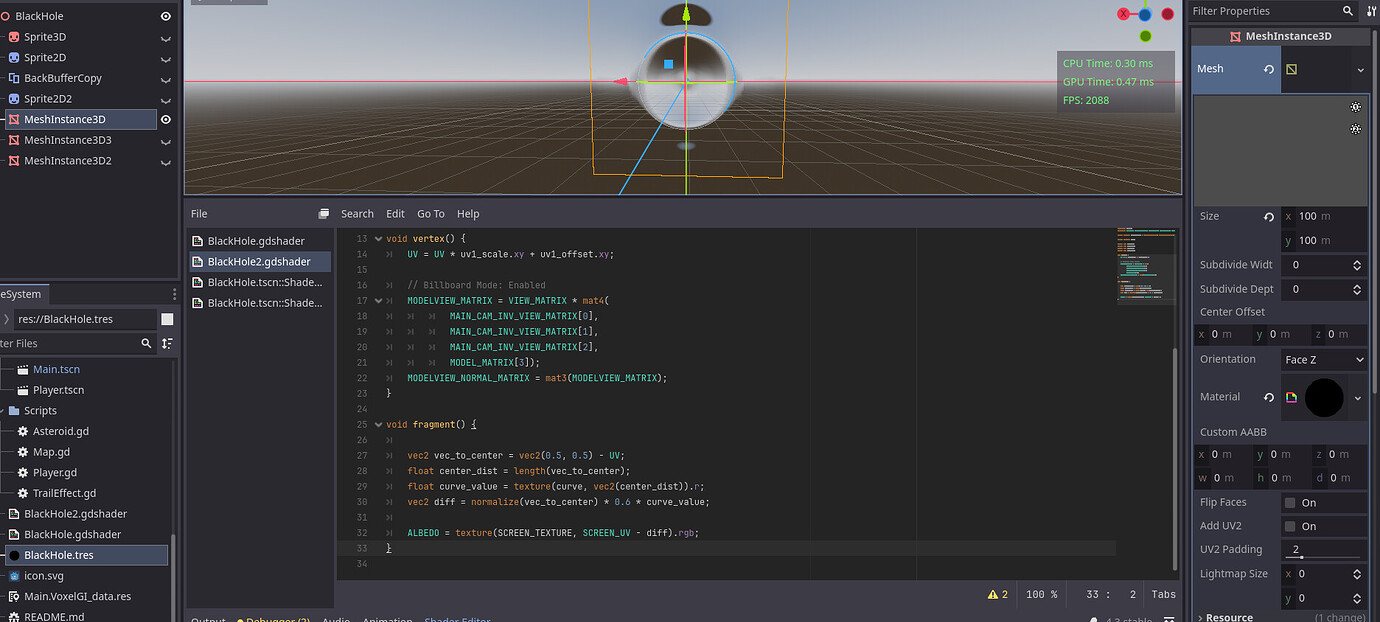Open the Search menu in the shader editor

[x=357, y=213]
